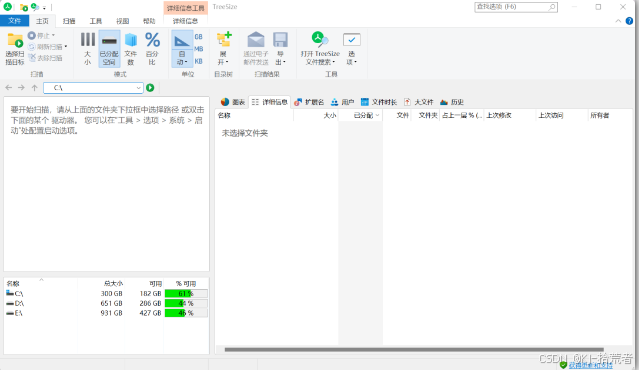The image size is (639, 370).
Task: Switch to the 扫描 scan ribbon tab
Action: tap(69, 21)
